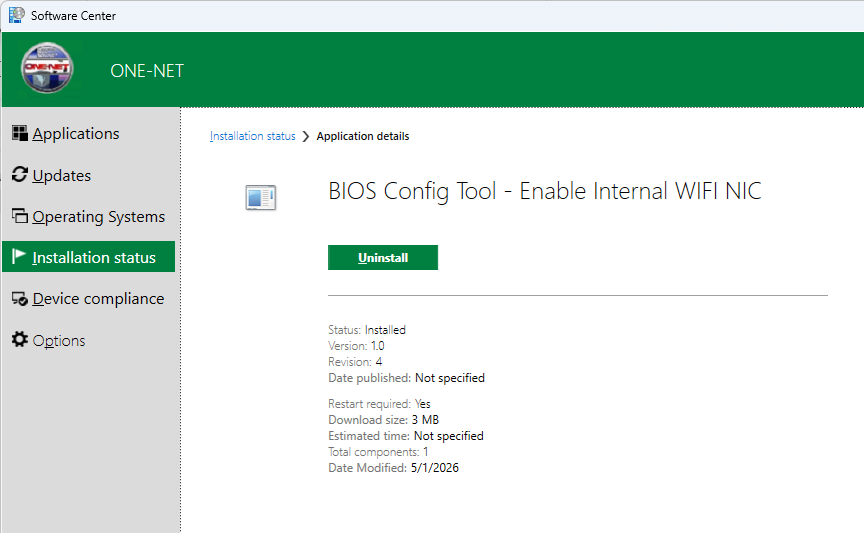The image size is (864, 533).
Task: Click the Version: 1.0 line
Action: [x=357, y=346]
